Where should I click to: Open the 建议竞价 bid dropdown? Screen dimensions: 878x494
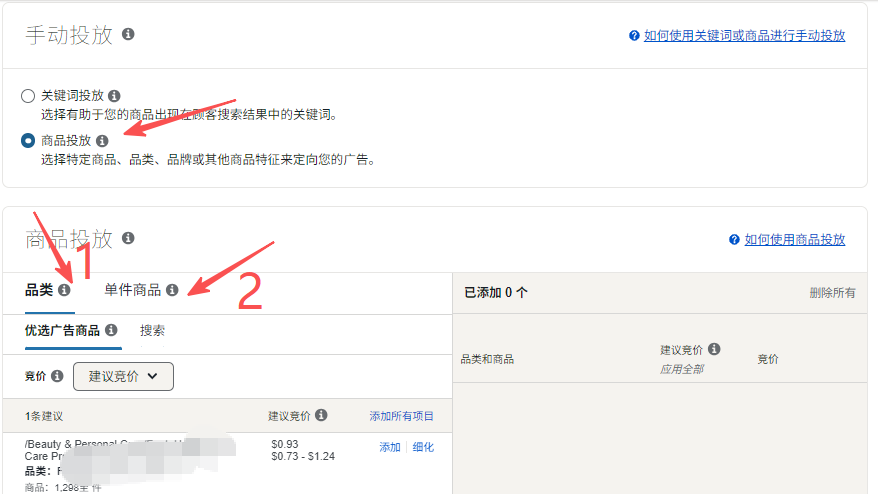click(x=123, y=376)
